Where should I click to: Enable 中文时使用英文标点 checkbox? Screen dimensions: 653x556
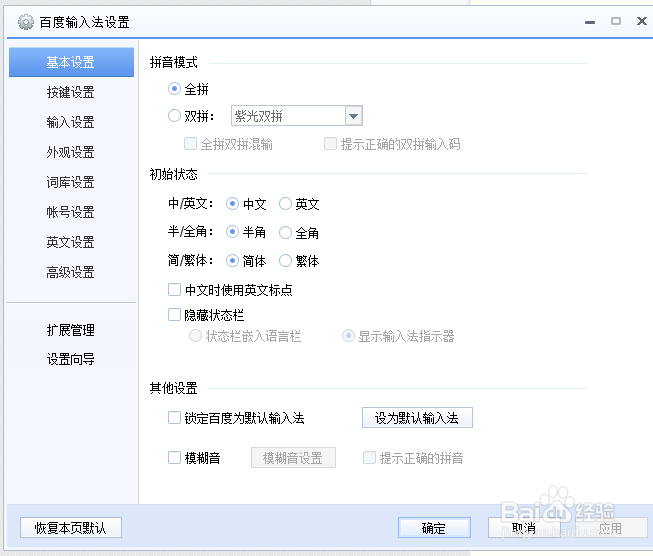click(x=174, y=289)
